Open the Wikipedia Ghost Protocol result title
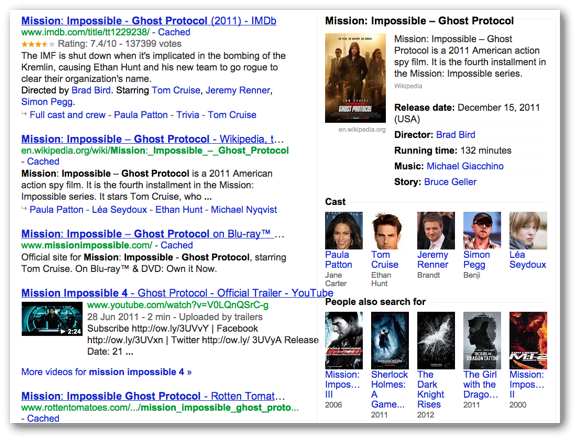576x439 pixels. [x=152, y=139]
